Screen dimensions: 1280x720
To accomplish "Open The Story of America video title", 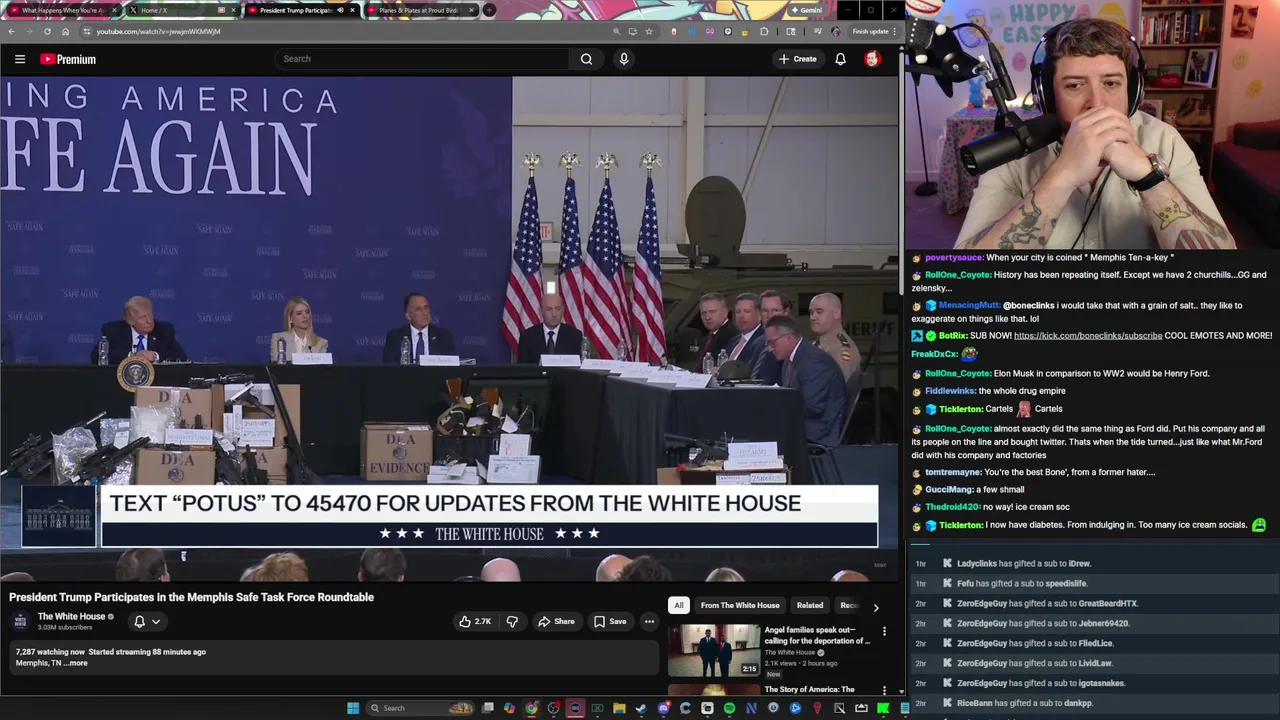I will [810, 689].
